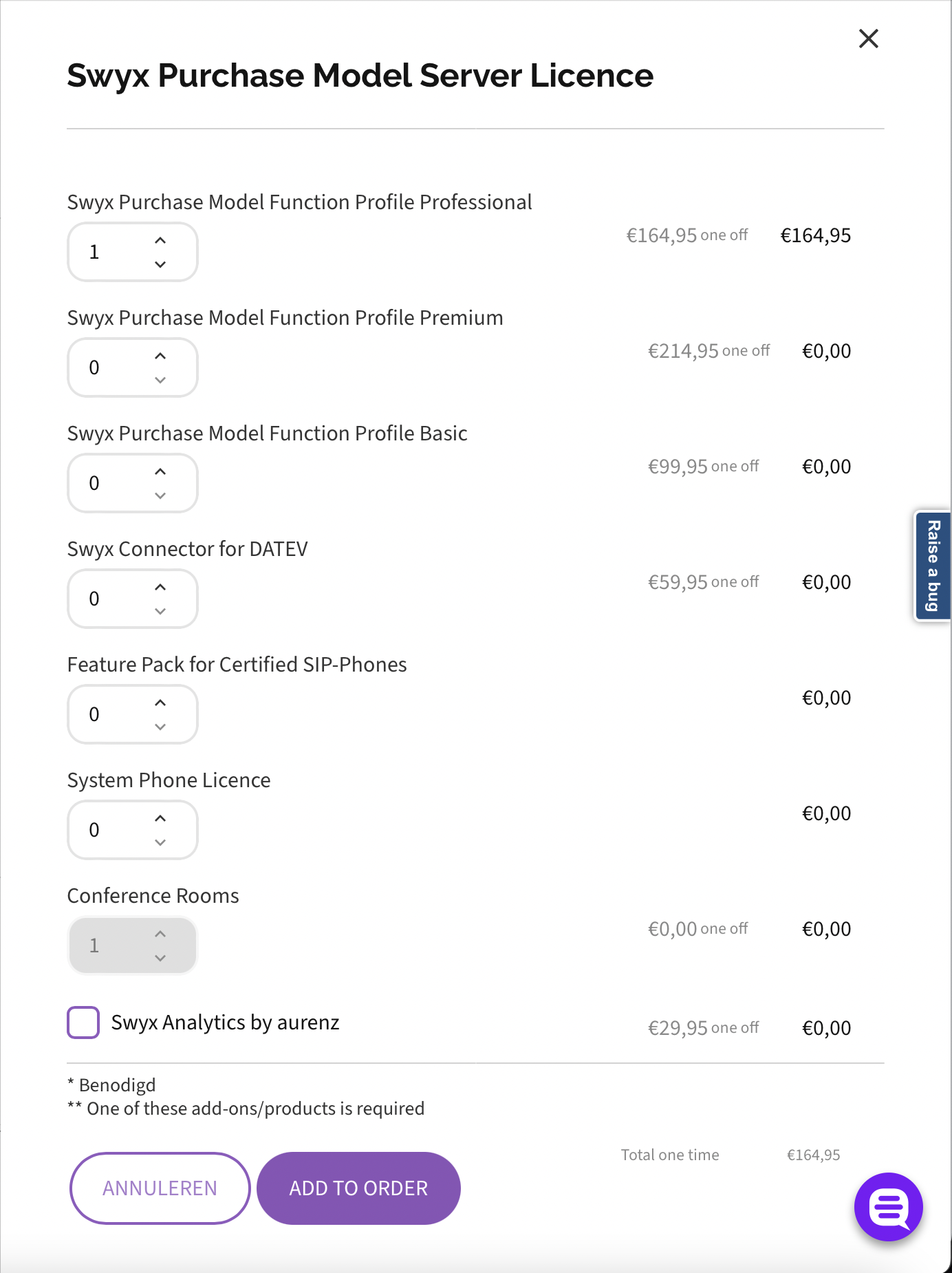This screenshot has height=1273, width=952.
Task: Decrease Feature Pack for Certified SIP-Phones quantity
Action: (x=160, y=727)
